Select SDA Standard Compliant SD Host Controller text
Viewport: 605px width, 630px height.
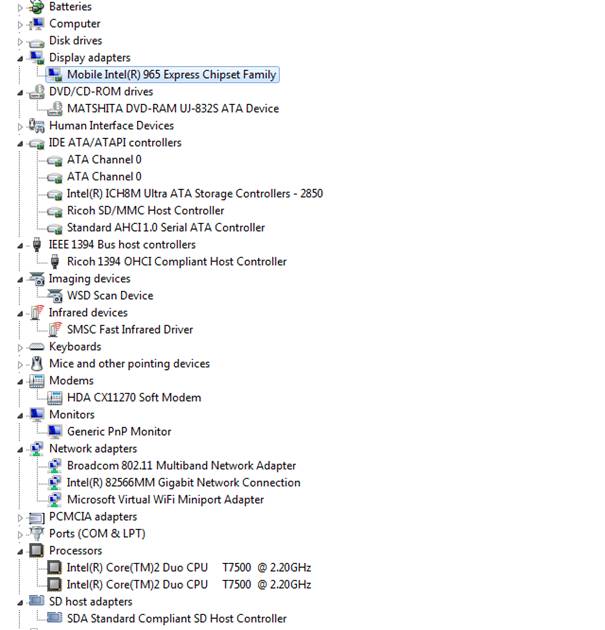point(177,619)
